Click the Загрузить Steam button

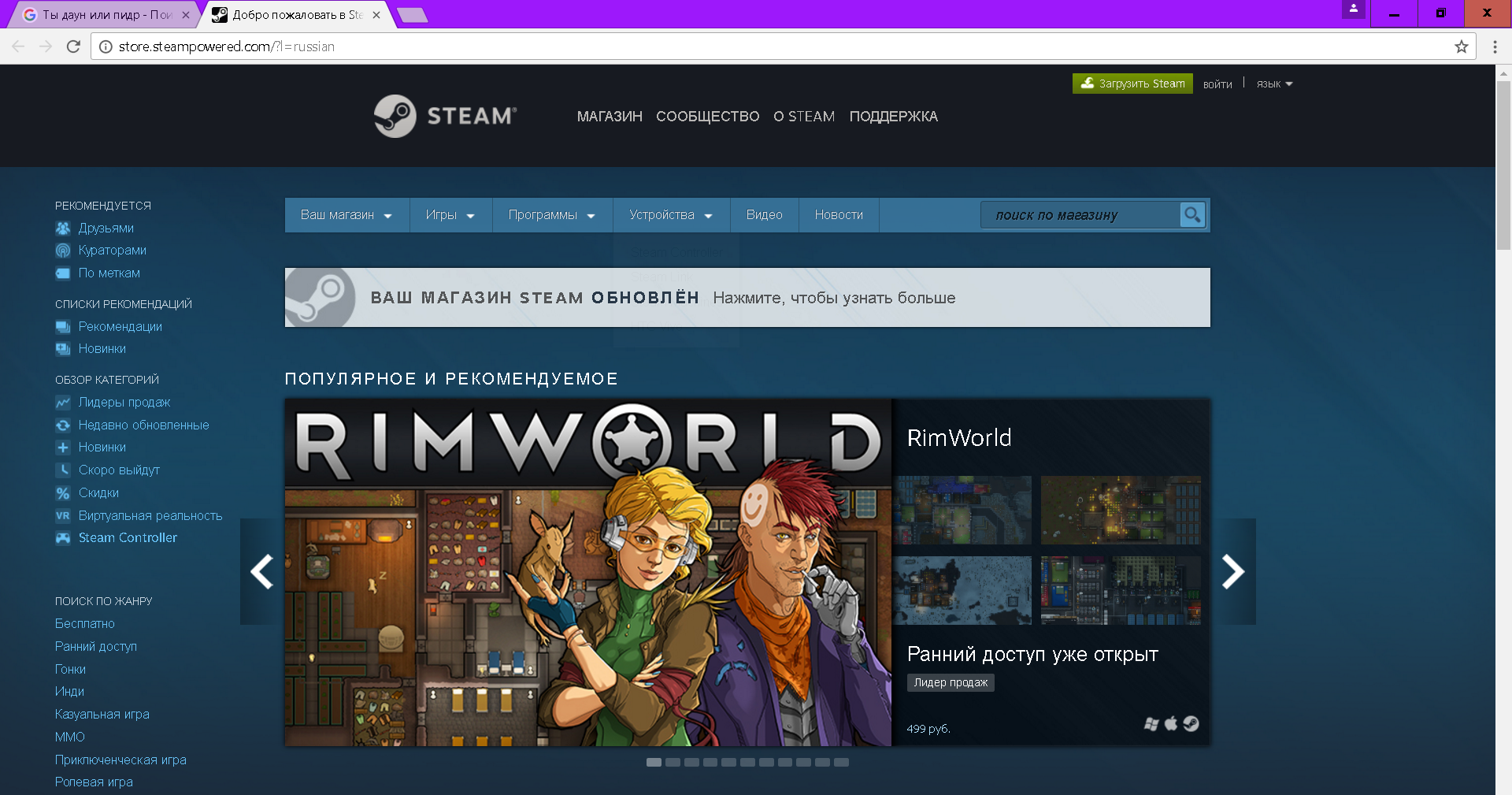(x=1132, y=84)
